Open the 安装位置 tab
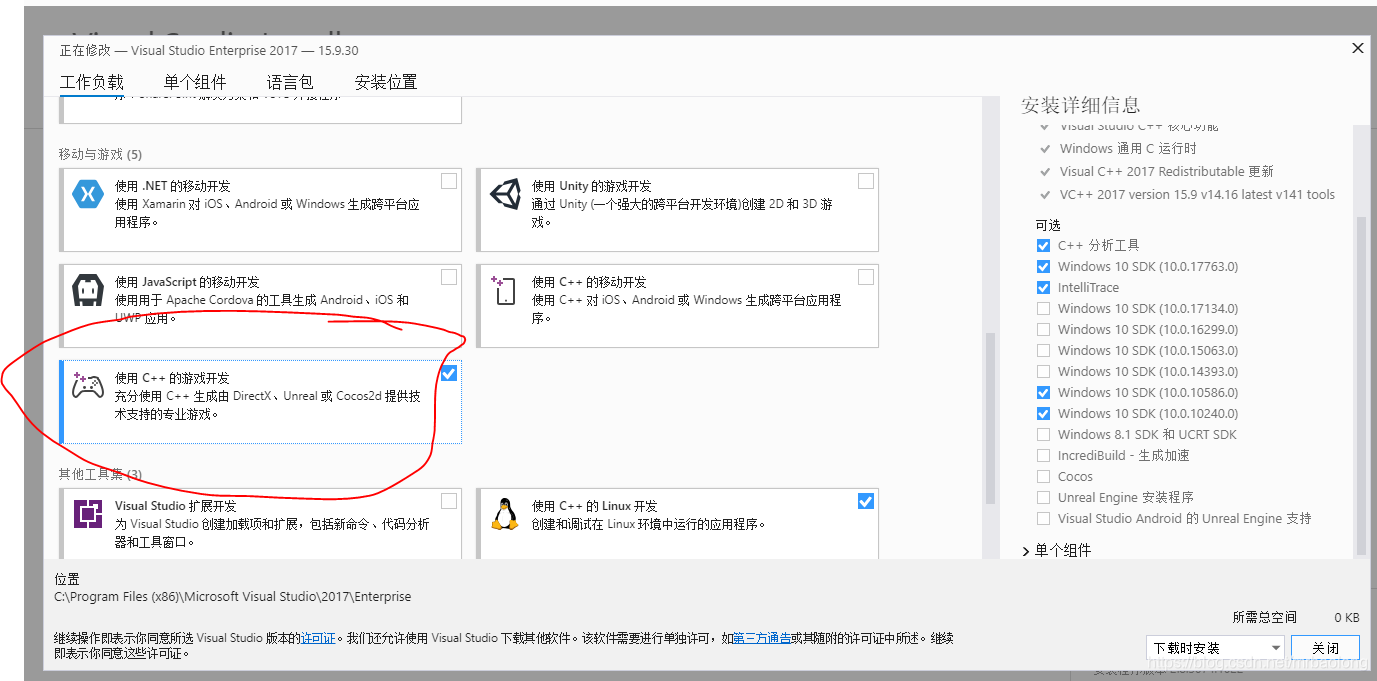Image resolution: width=1377 pixels, height=681 pixels. tap(385, 81)
